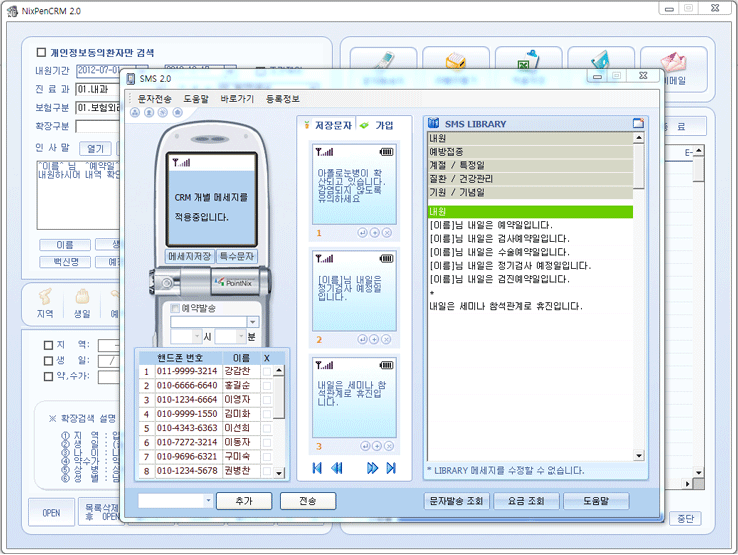This screenshot has height=555, width=738.
Task: Jump to last saved message page
Action: (x=391, y=468)
